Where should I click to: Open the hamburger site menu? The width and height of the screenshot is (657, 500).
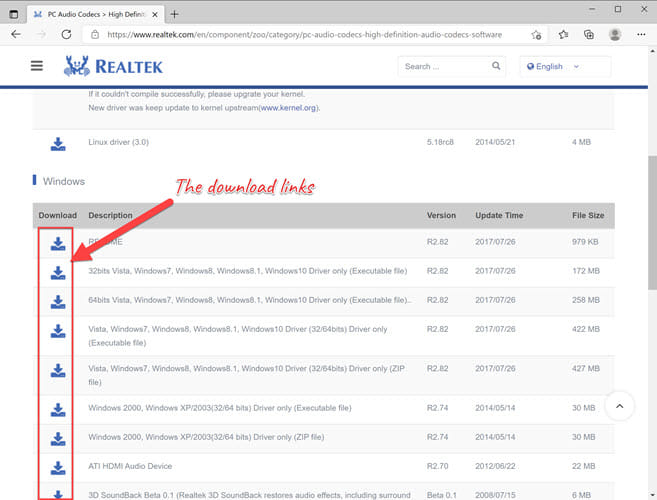[x=37, y=66]
